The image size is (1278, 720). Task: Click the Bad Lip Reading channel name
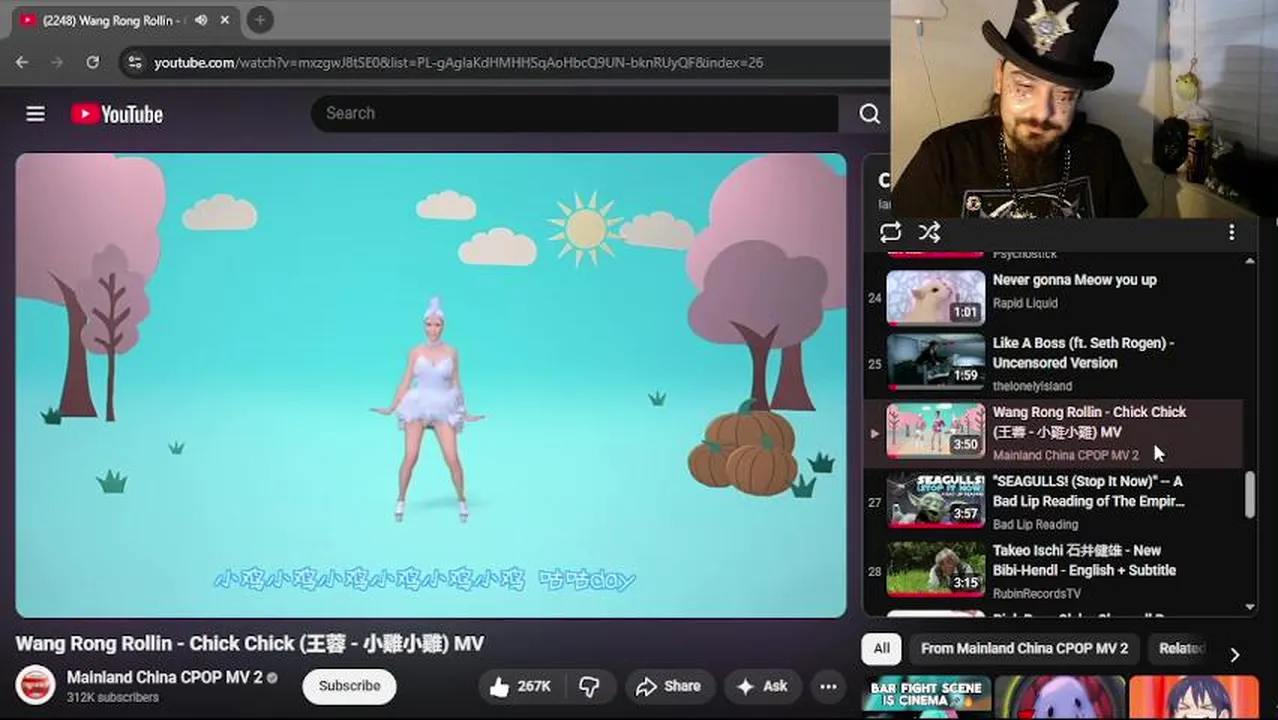pyautogui.click(x=1035, y=524)
